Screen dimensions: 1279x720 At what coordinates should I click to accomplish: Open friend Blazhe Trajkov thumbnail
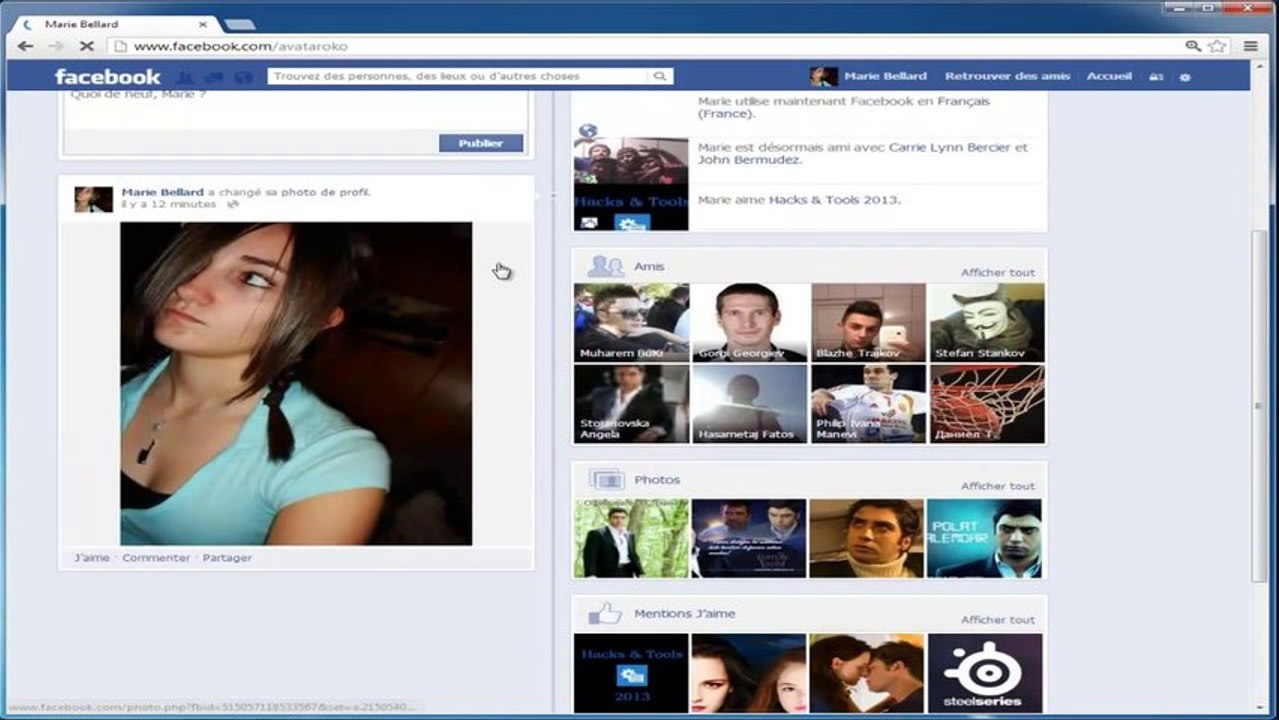click(868, 322)
